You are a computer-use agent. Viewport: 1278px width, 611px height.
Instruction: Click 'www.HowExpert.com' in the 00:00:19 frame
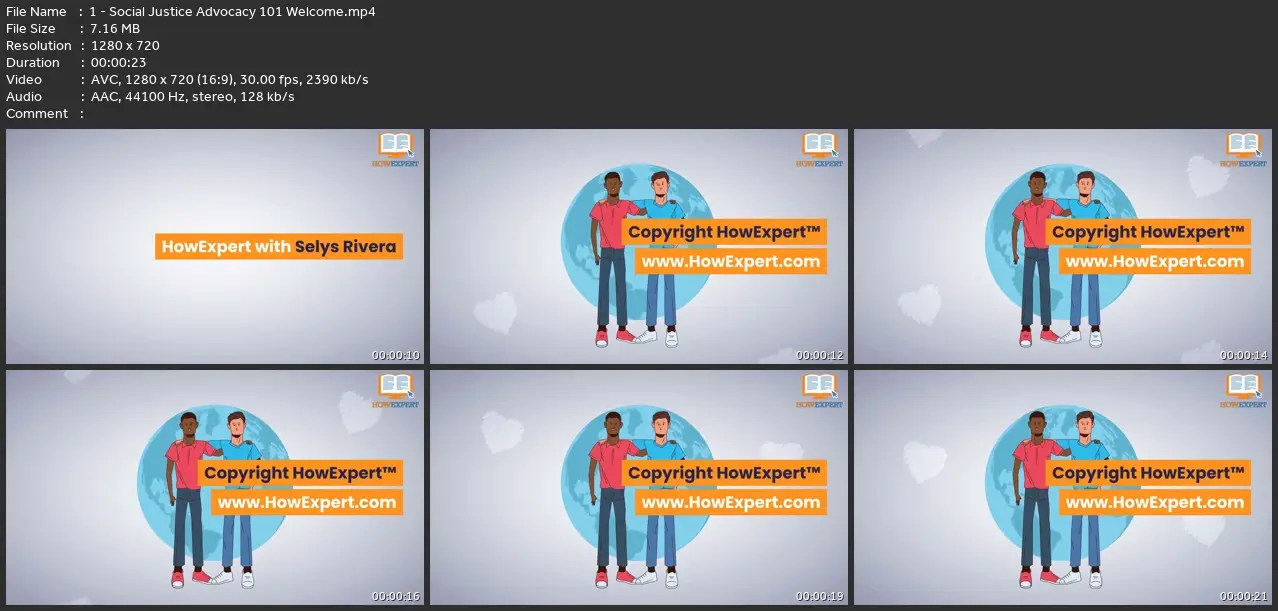coord(730,503)
